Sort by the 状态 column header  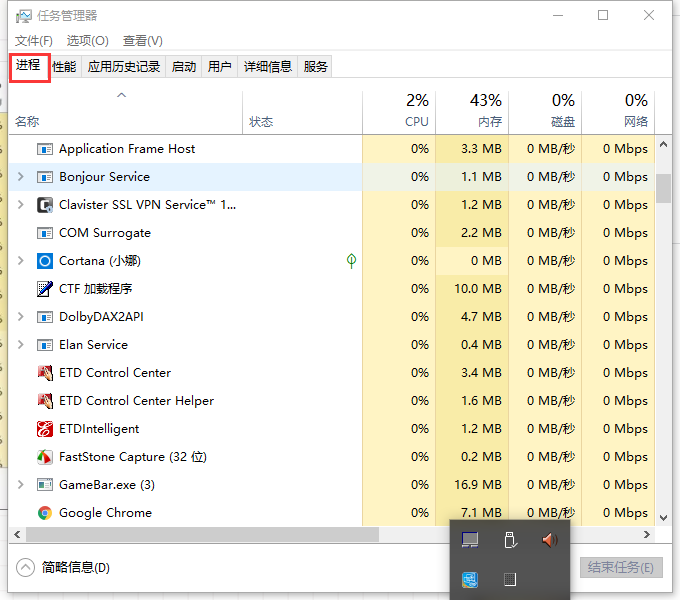pyautogui.click(x=302, y=113)
